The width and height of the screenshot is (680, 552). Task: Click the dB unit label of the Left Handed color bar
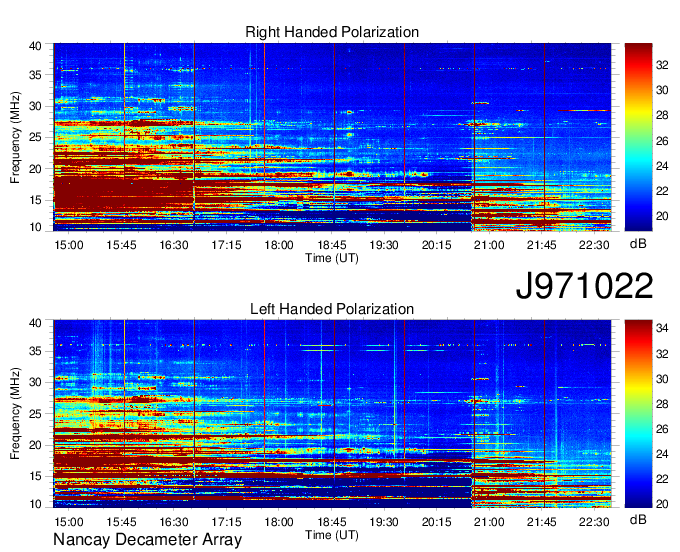point(638,519)
